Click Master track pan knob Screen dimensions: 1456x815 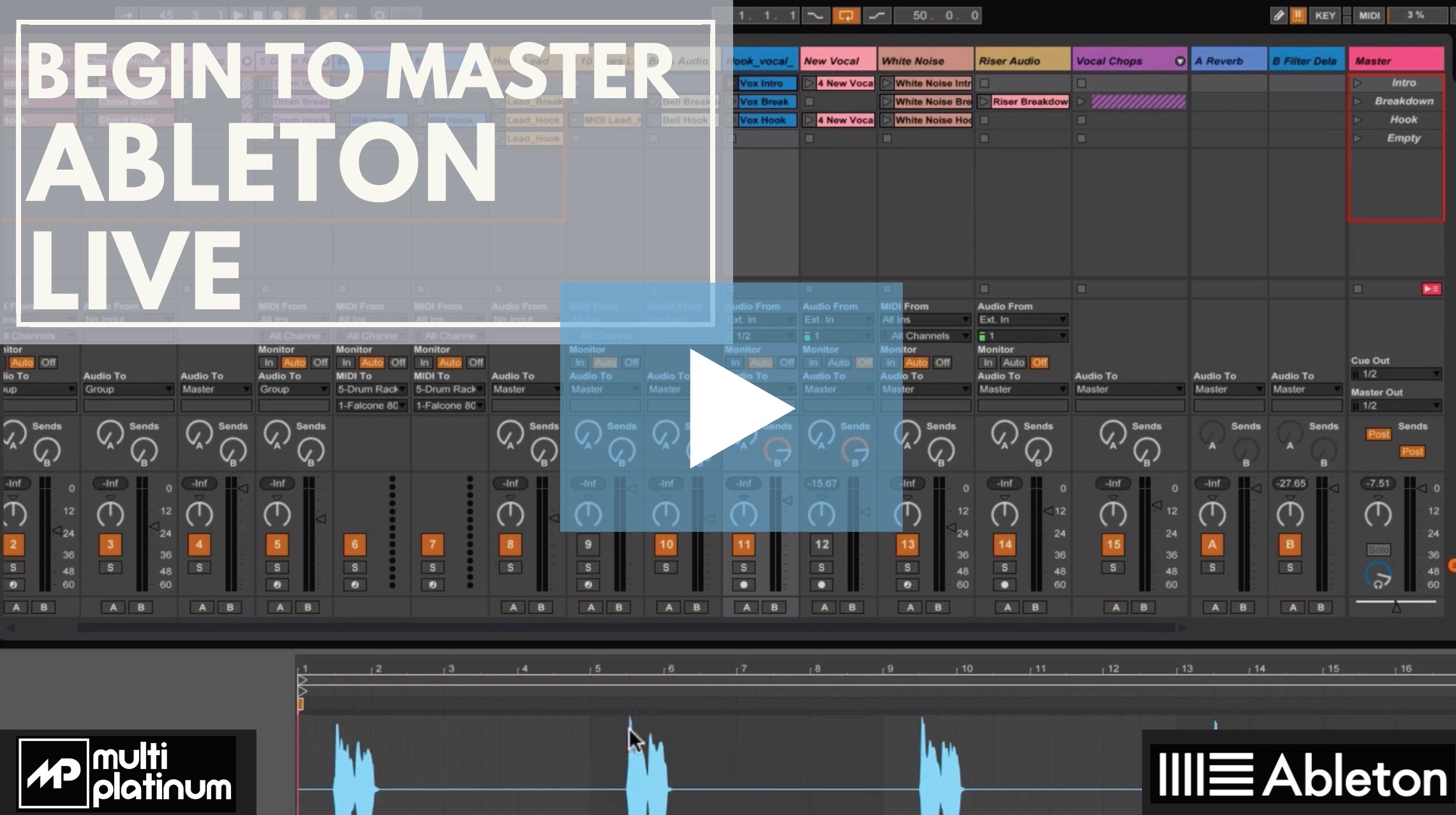tap(1378, 514)
